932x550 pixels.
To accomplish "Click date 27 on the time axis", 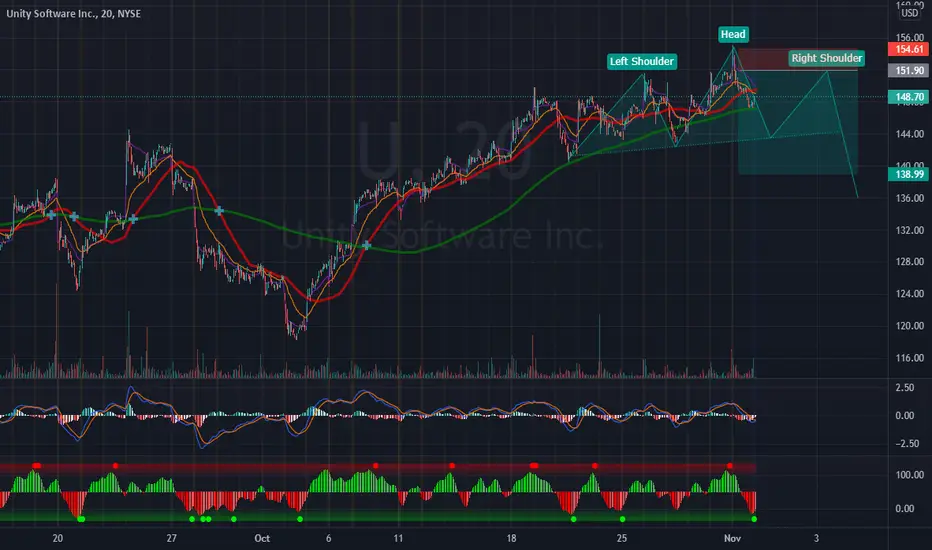I will (x=171, y=538).
